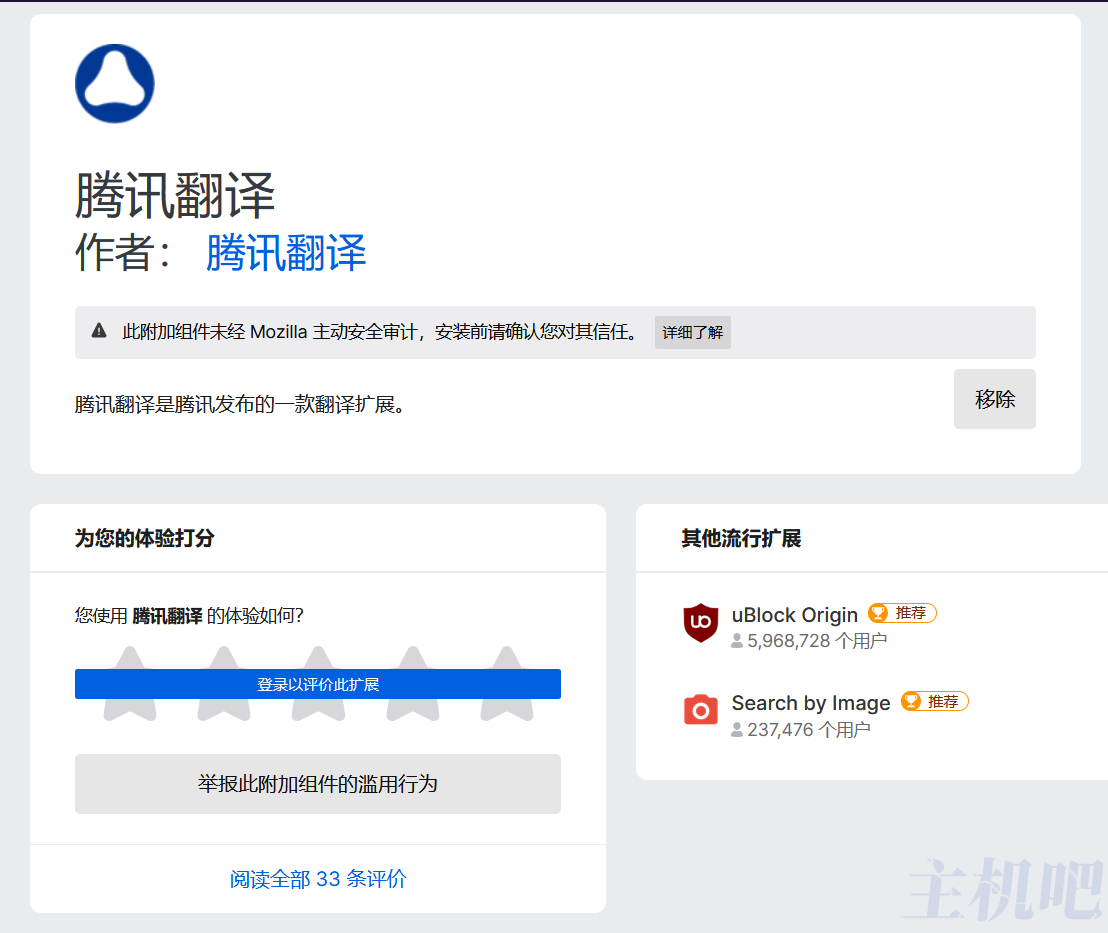Click 登录以评价此扩展 button
1108x933 pixels.
pos(318,684)
